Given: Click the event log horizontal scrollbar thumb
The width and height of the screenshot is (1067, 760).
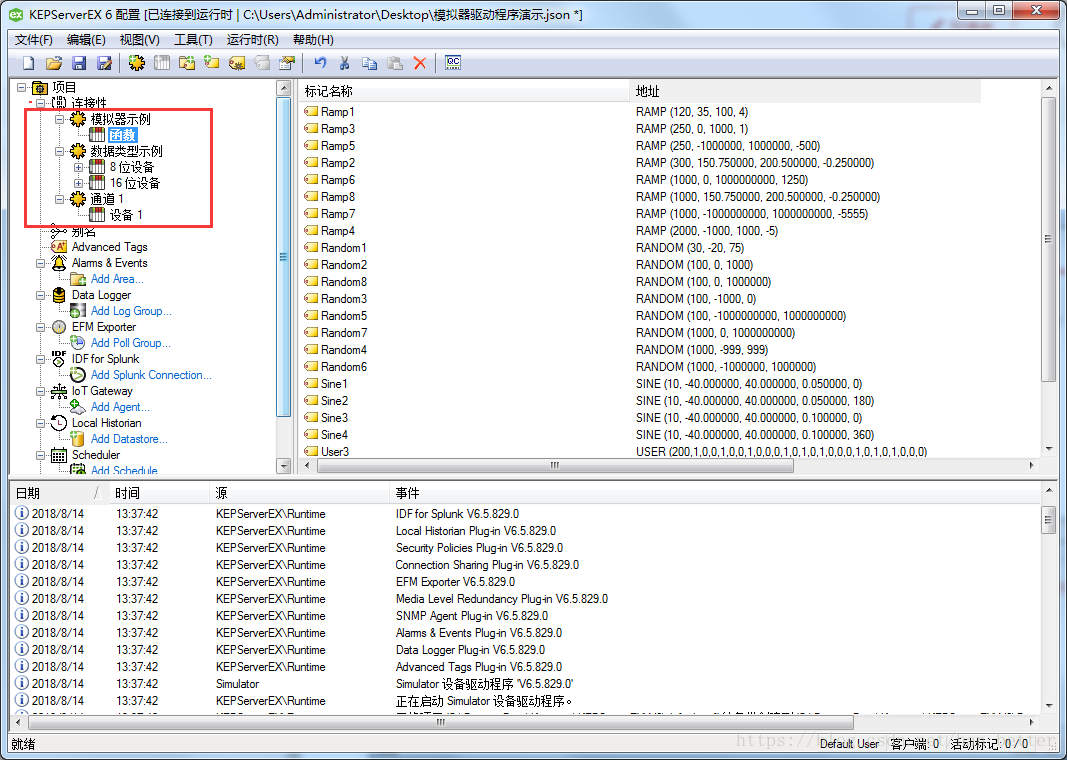Looking at the screenshot, I should tap(440, 722).
